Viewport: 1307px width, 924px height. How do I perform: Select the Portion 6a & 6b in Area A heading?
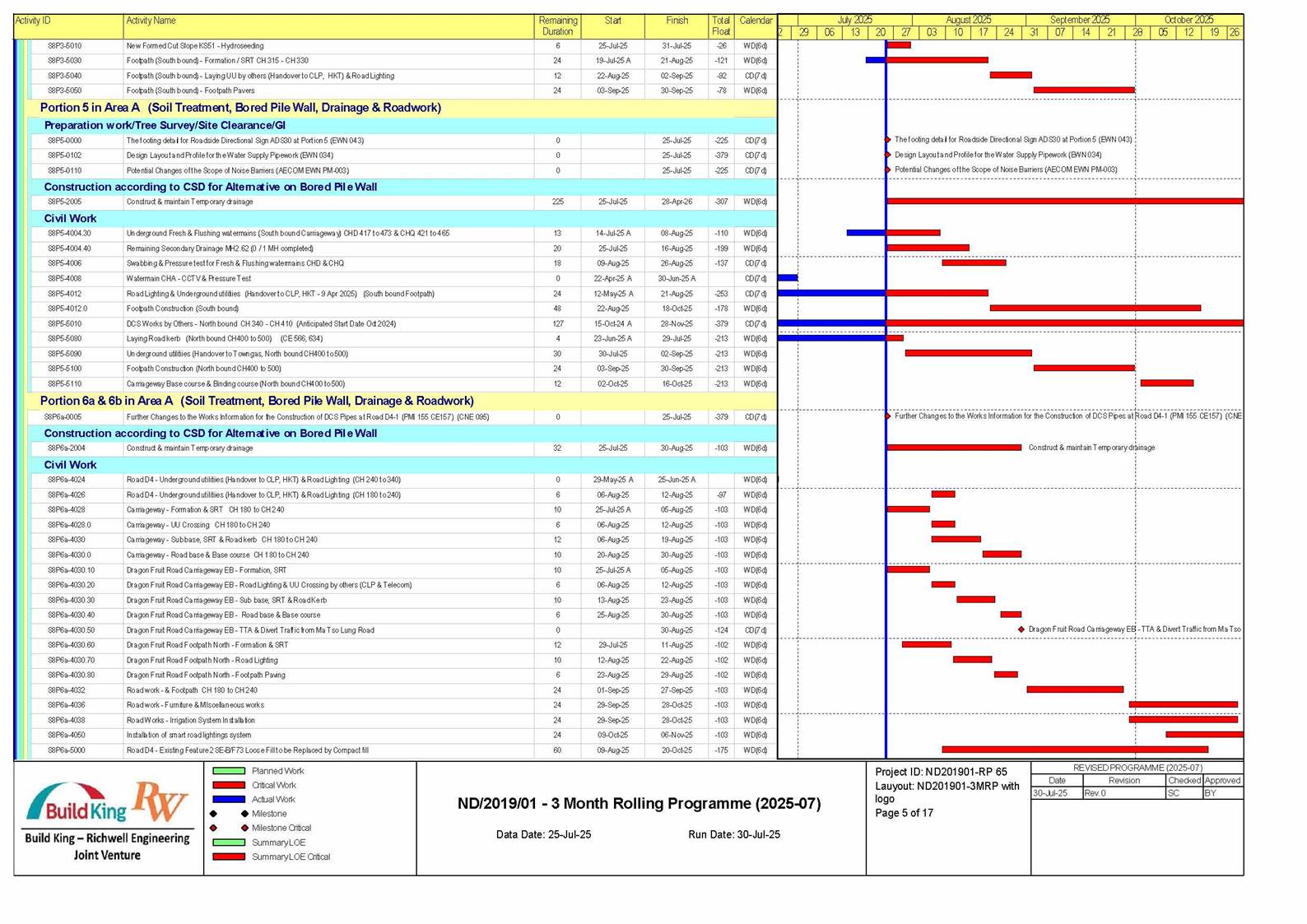click(x=257, y=401)
